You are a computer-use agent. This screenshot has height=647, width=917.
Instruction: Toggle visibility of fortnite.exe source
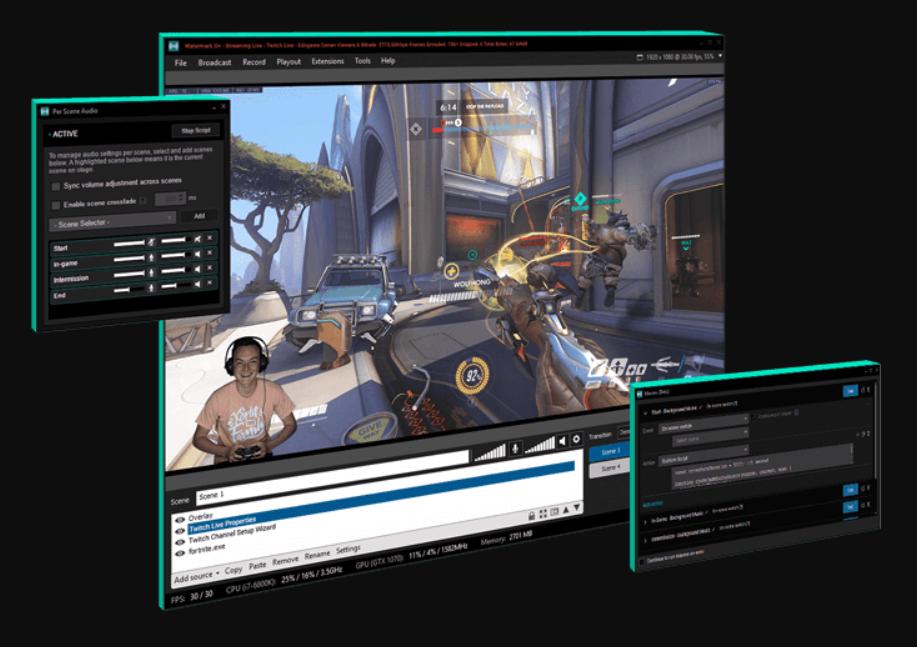coord(180,552)
